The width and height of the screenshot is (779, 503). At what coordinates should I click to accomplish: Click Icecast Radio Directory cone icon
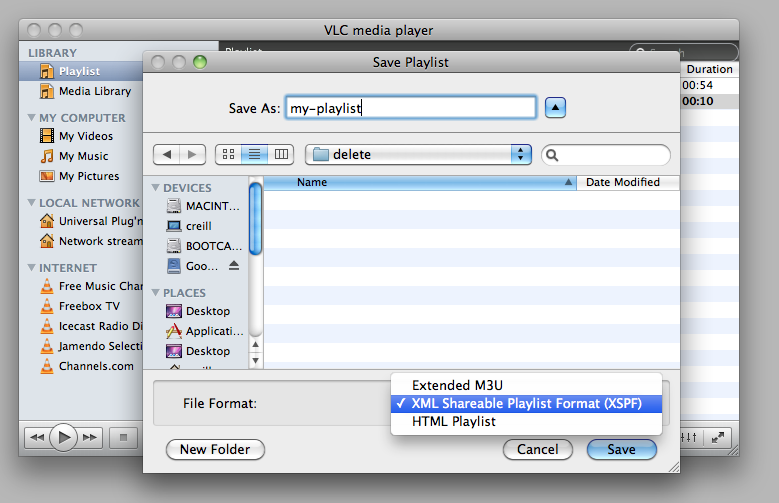click(47, 326)
